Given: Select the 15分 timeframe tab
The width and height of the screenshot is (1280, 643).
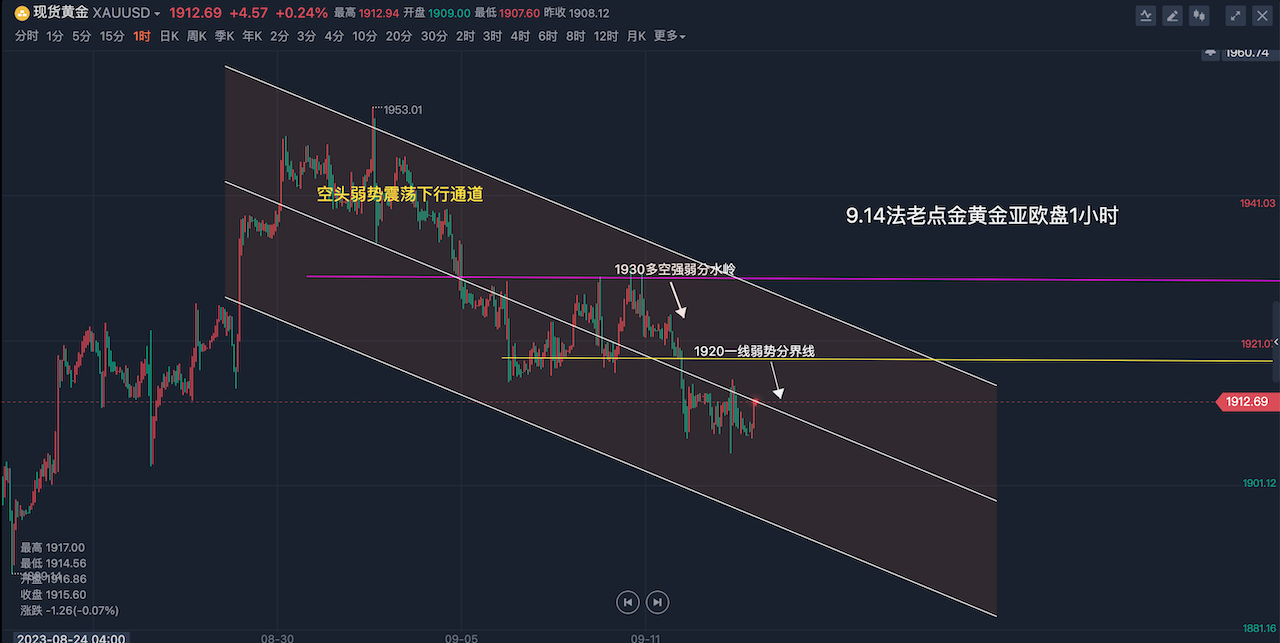Looking at the screenshot, I should point(112,36).
